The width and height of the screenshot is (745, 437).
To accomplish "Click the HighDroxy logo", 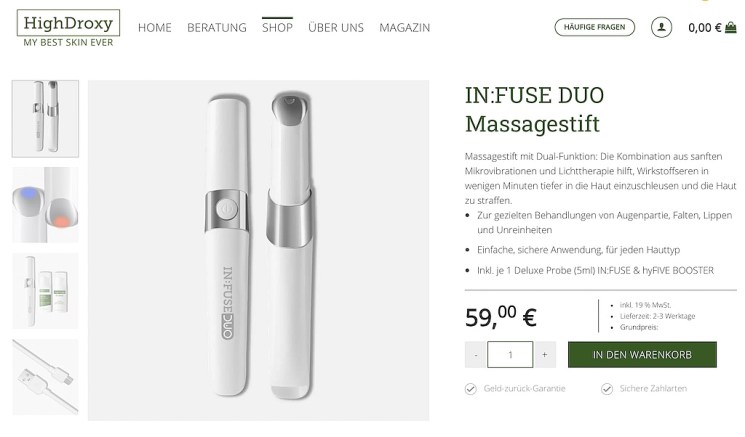I will click(x=68, y=28).
